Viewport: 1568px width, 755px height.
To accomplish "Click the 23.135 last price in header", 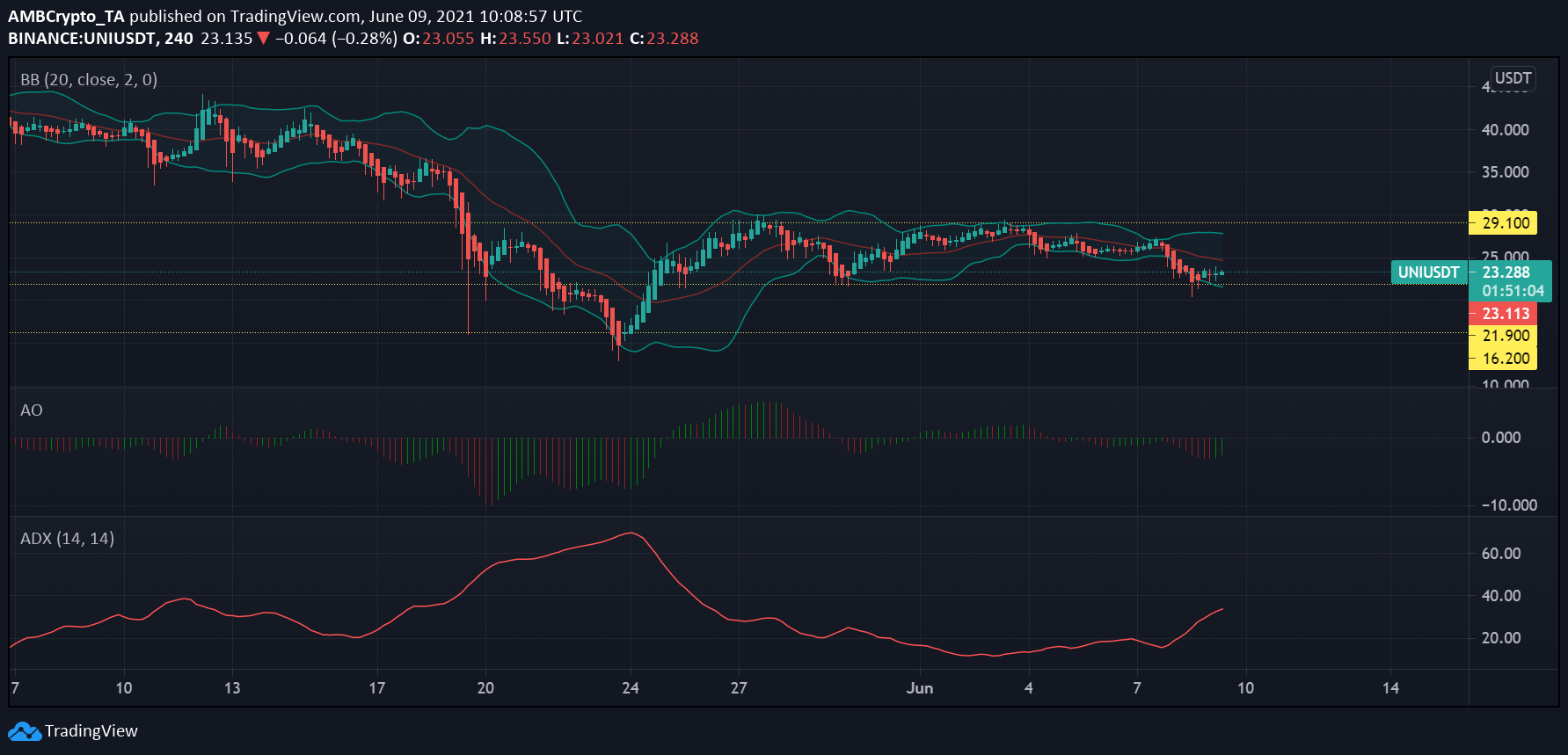I will tap(226, 39).
